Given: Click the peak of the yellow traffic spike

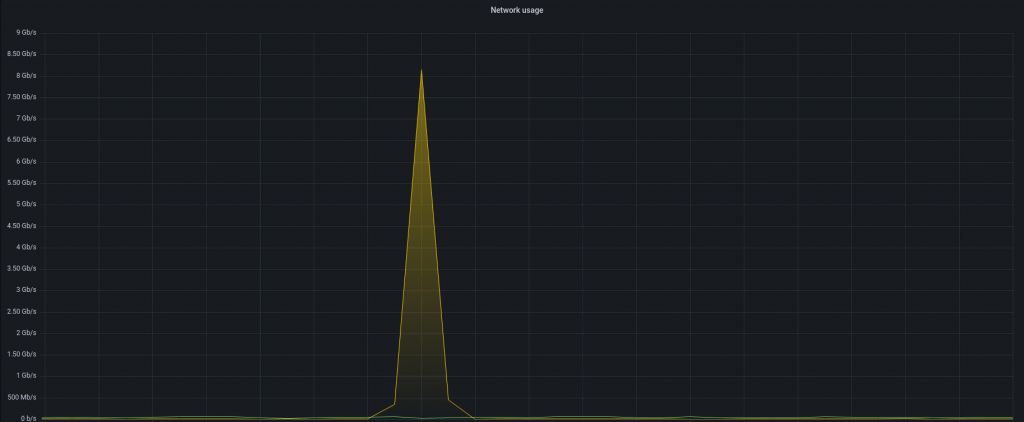Looking at the screenshot, I should pyautogui.click(x=421, y=70).
